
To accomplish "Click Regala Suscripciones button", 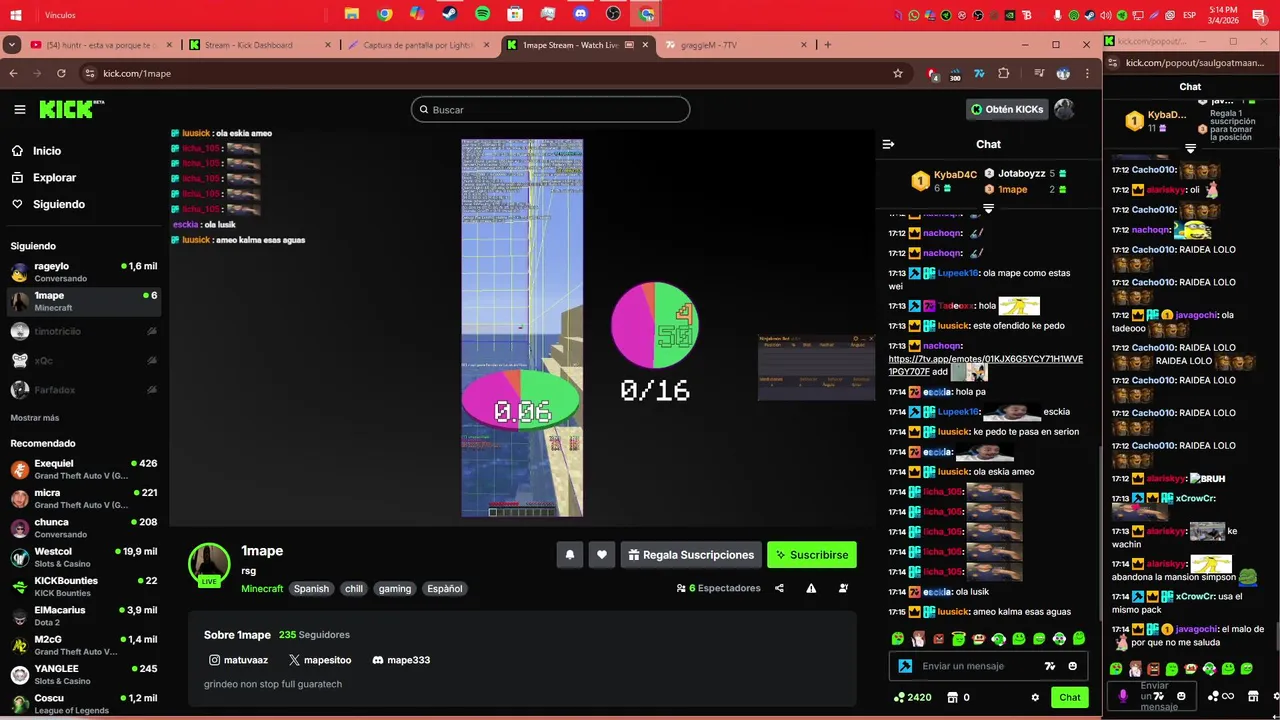I will 690,555.
